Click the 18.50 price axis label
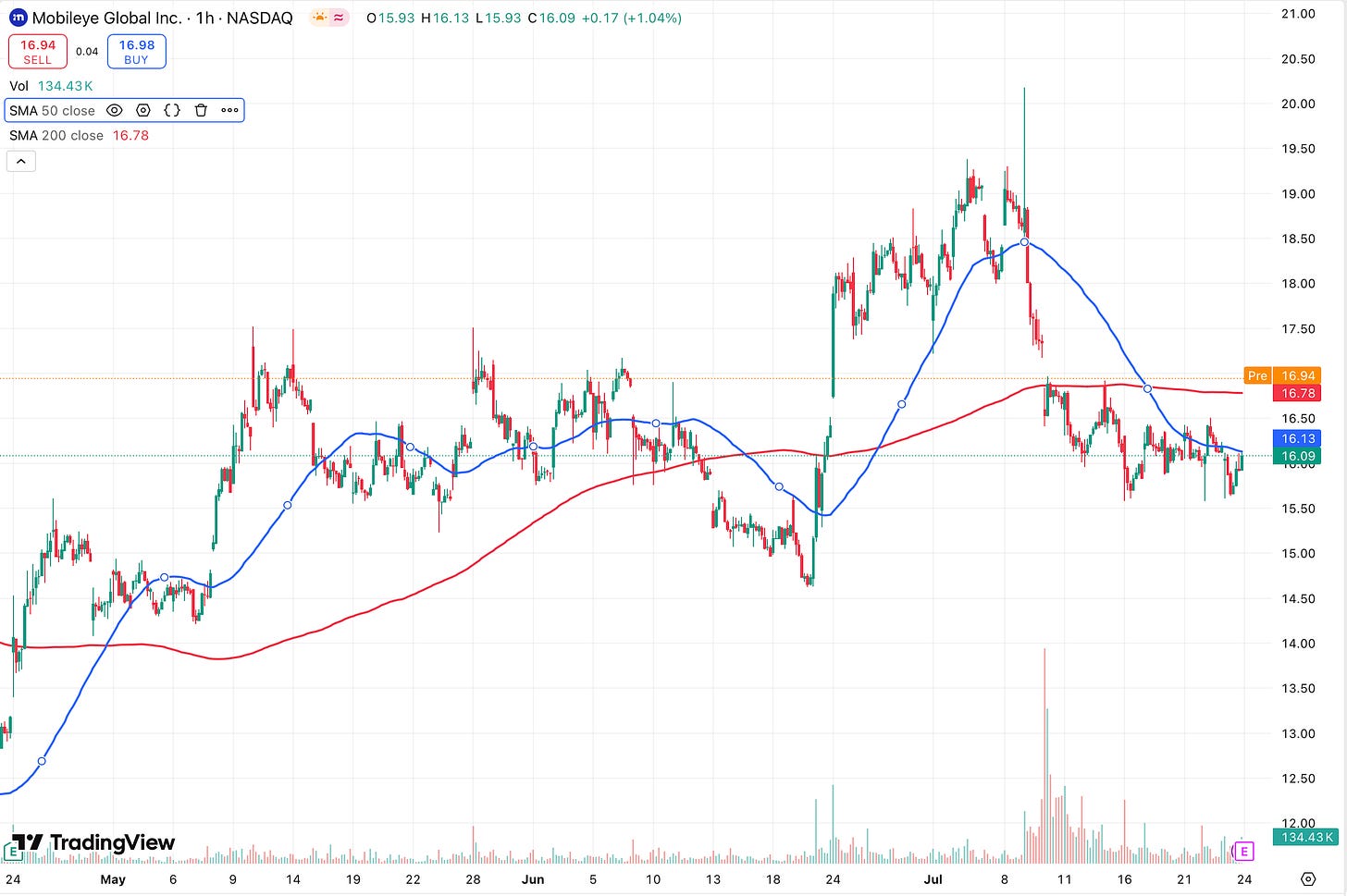Image resolution: width=1347 pixels, height=896 pixels. pyautogui.click(x=1298, y=239)
